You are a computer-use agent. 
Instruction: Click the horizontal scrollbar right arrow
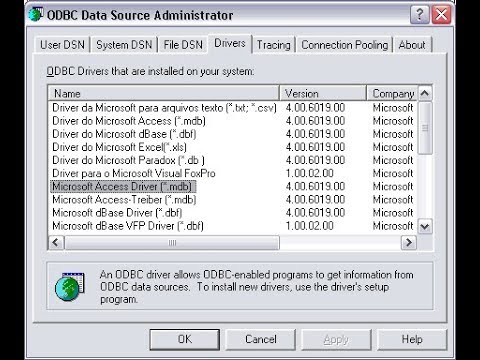pos(409,242)
